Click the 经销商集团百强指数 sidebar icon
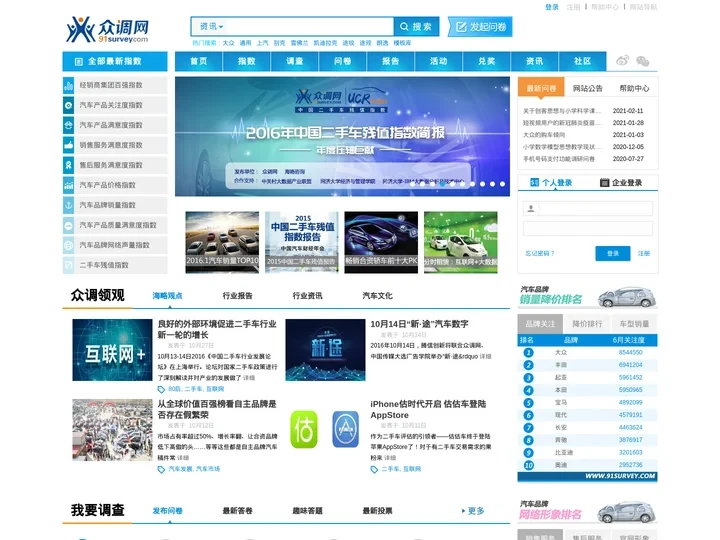Screen dimensions: 720x540 tap(68, 85)
